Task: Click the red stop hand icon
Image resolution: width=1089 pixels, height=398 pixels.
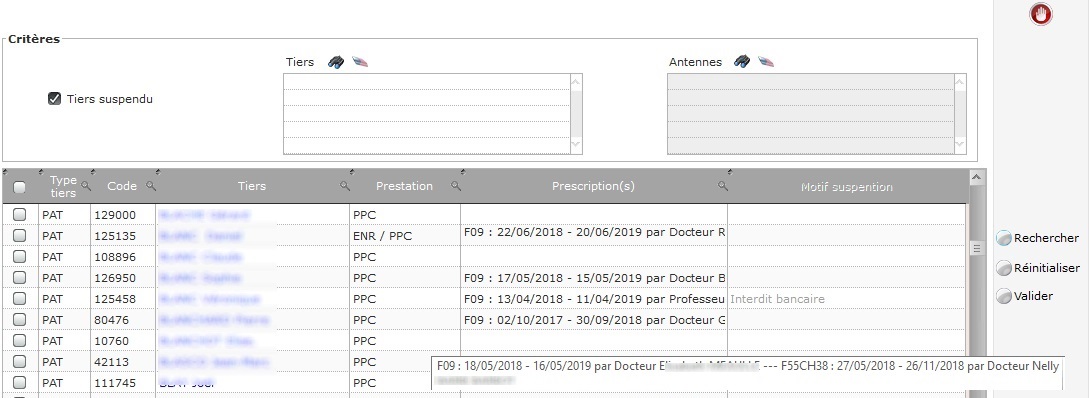Action: pos(1041,14)
